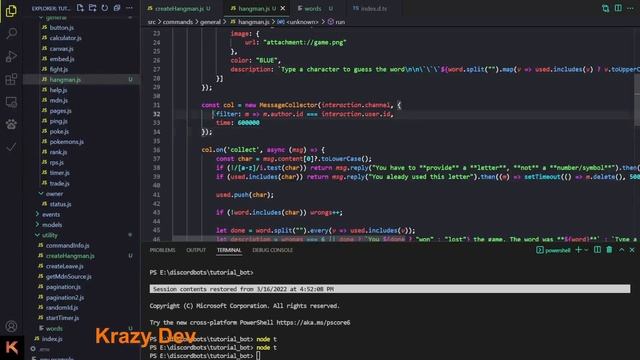The height and width of the screenshot is (360, 640).
Task: Refresh the Explorer file tree
Action: [x=105, y=8]
